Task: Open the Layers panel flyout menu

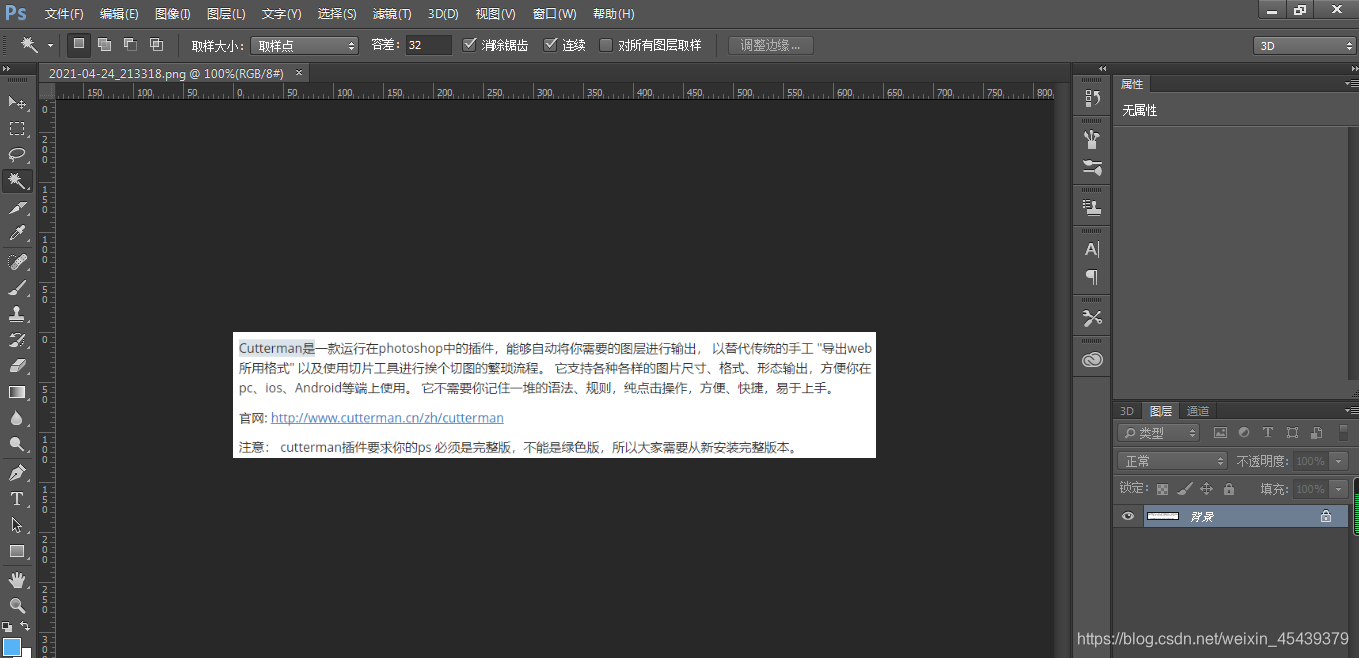Action: click(1351, 411)
